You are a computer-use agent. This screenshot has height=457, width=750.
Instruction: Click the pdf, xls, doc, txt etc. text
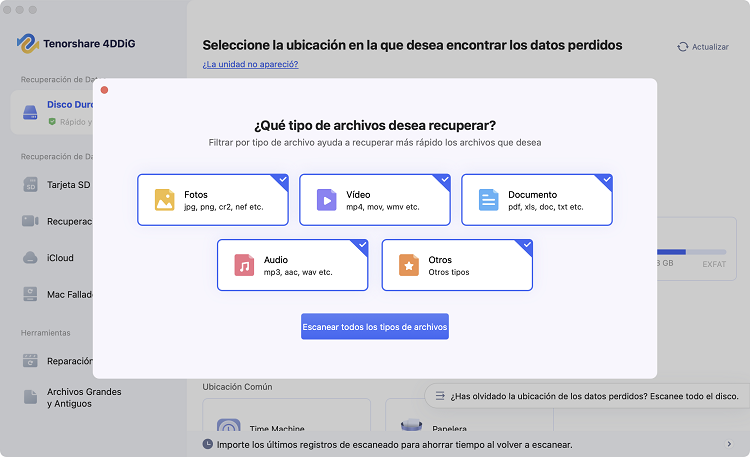coord(546,207)
